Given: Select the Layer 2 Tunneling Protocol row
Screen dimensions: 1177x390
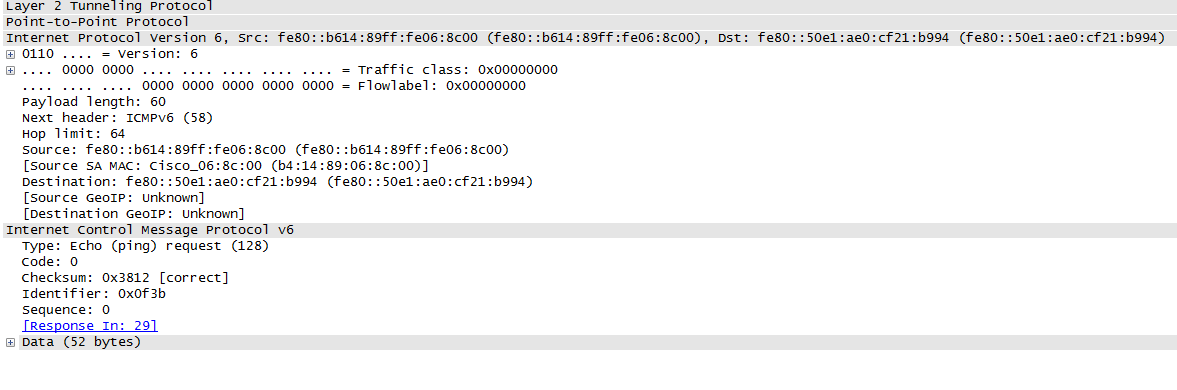Looking at the screenshot, I should click(x=588, y=6).
